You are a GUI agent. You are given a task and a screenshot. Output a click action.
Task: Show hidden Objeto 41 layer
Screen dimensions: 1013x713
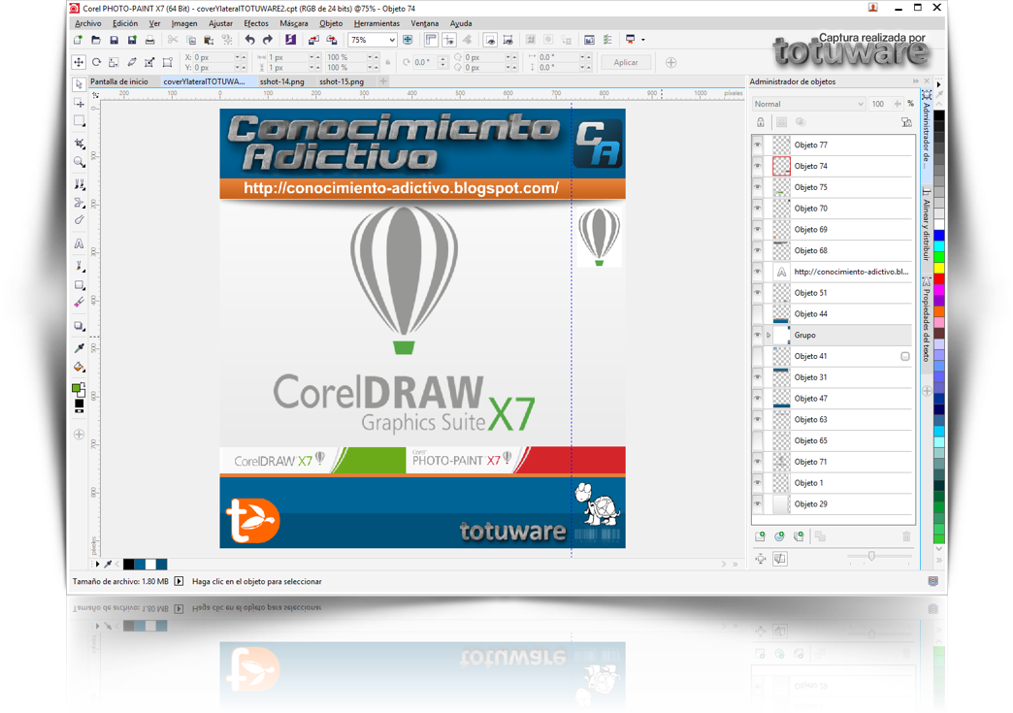(x=757, y=356)
